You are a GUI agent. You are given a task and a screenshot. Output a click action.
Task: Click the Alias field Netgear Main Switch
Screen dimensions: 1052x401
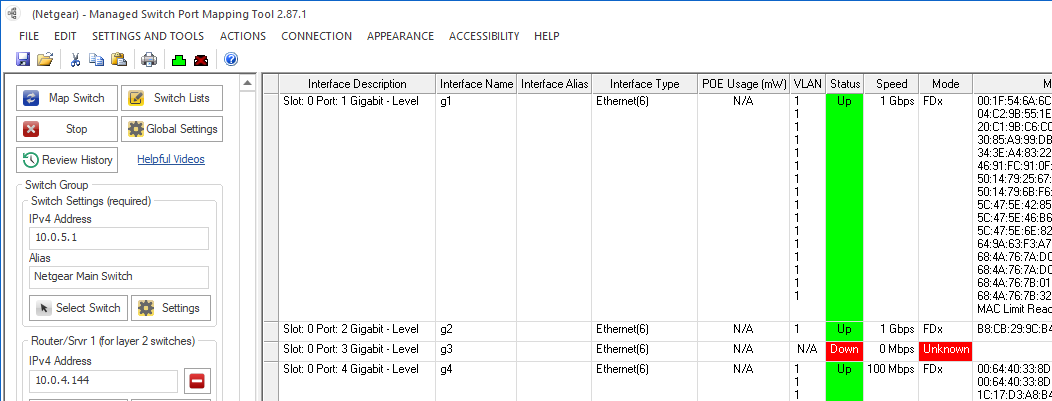[119, 278]
